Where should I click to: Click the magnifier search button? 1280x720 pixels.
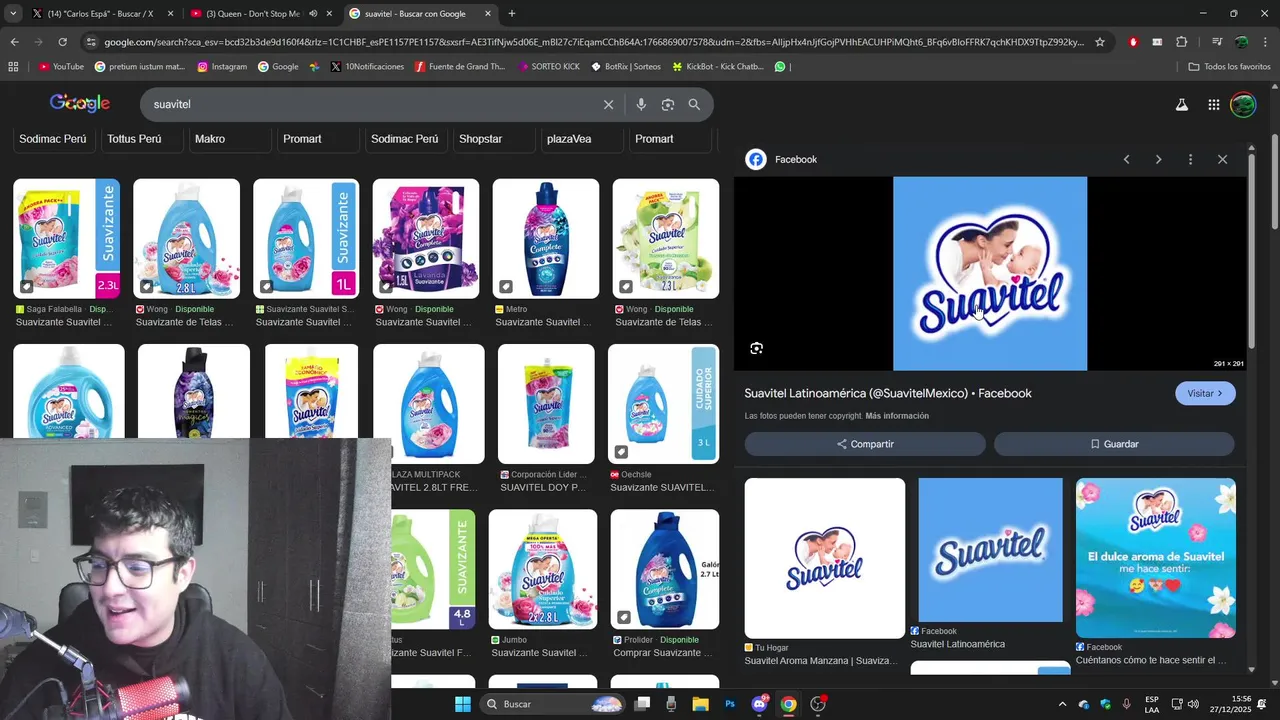[x=694, y=104]
